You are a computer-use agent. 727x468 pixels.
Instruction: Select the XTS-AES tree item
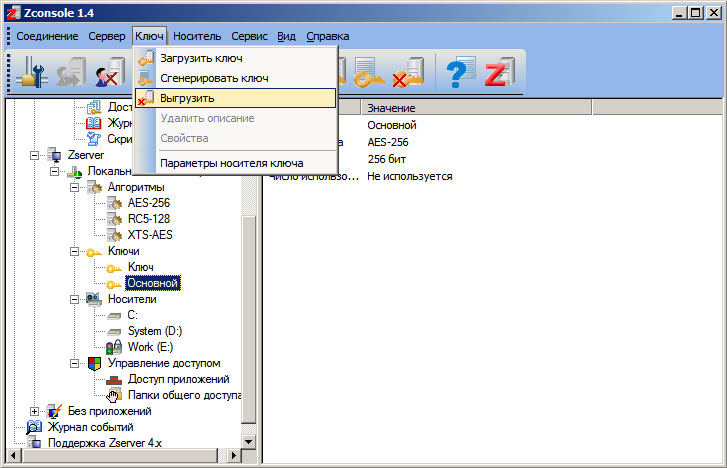[150, 235]
